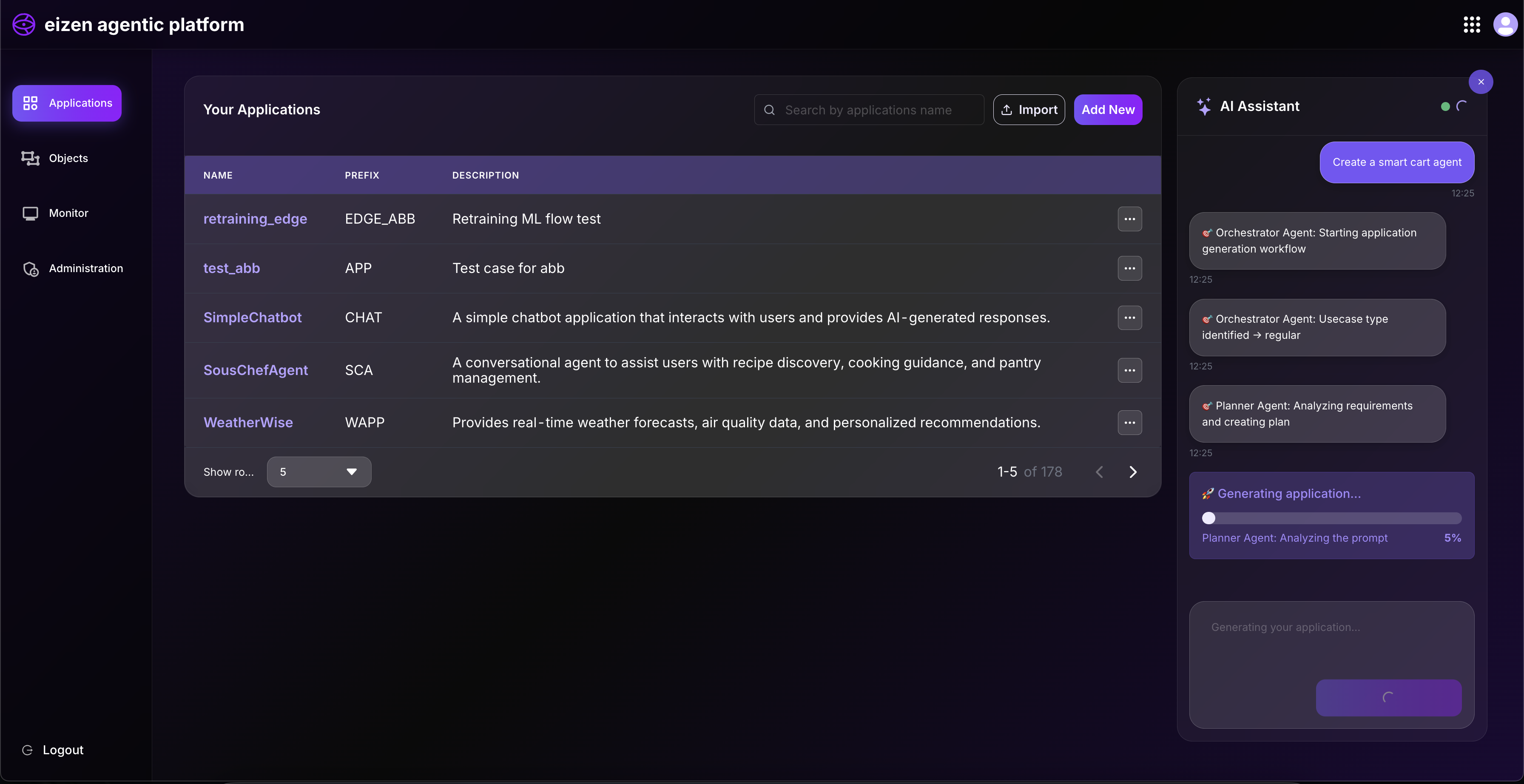This screenshot has width=1524, height=784.
Task: Open the Monitor section
Action: [x=68, y=213]
